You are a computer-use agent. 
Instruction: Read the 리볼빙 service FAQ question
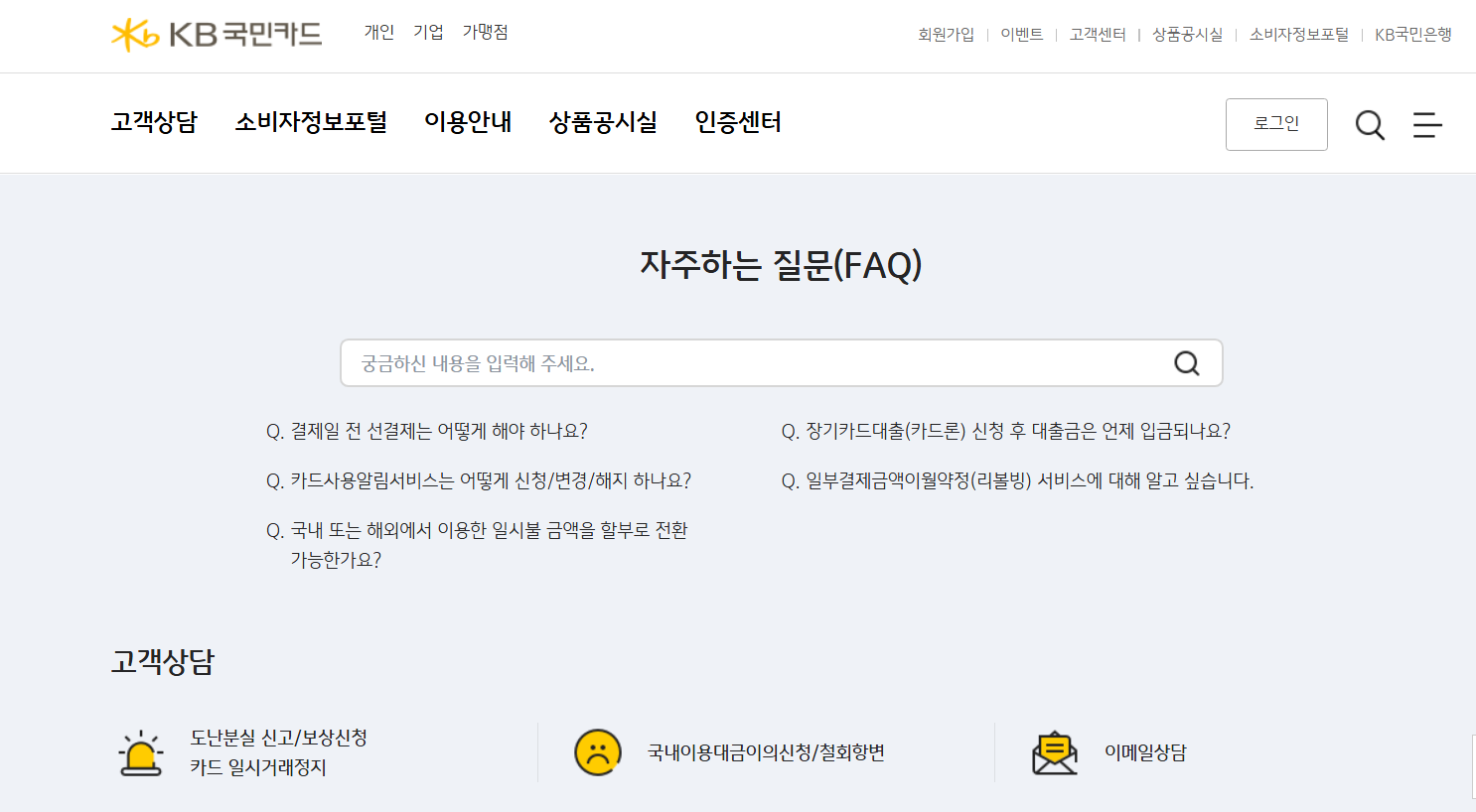[1016, 479]
